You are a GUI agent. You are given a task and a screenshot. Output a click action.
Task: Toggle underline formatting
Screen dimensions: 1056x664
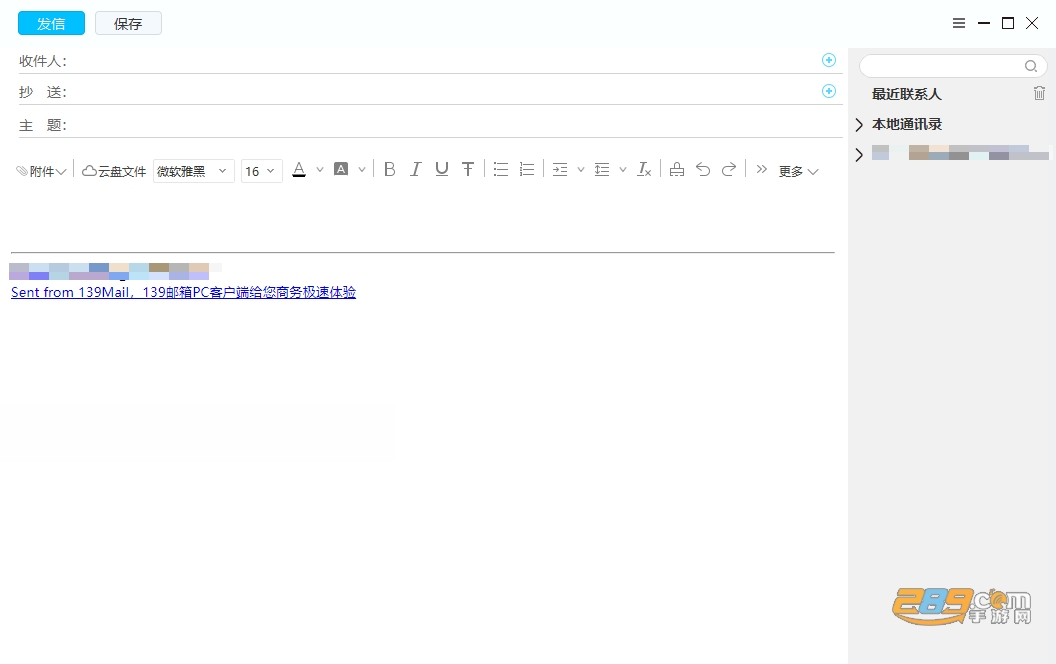(442, 170)
